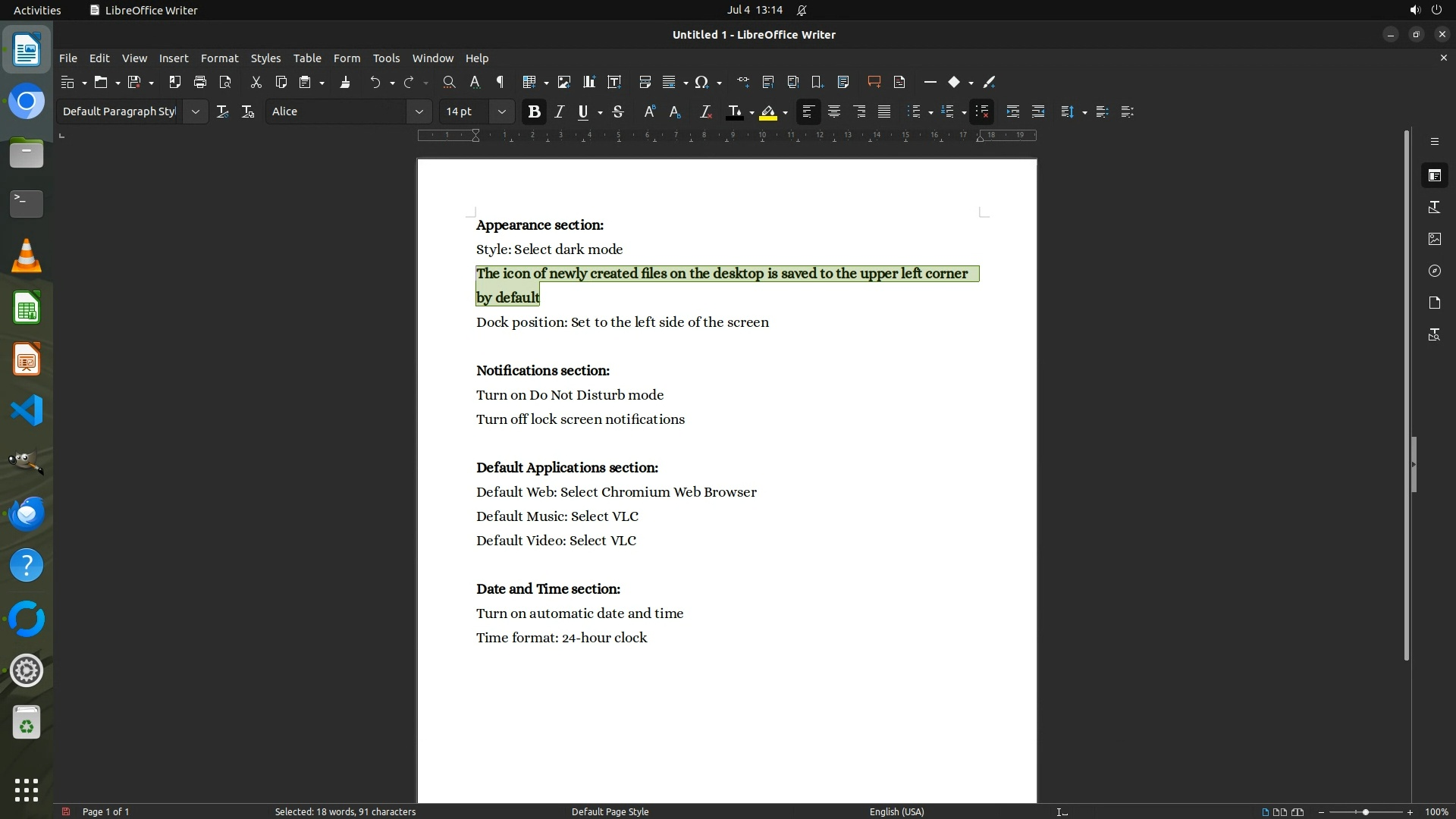Viewport: 1456px width, 819px height.
Task: Click the Clone Formatting paintbrush icon
Action: [x=345, y=82]
